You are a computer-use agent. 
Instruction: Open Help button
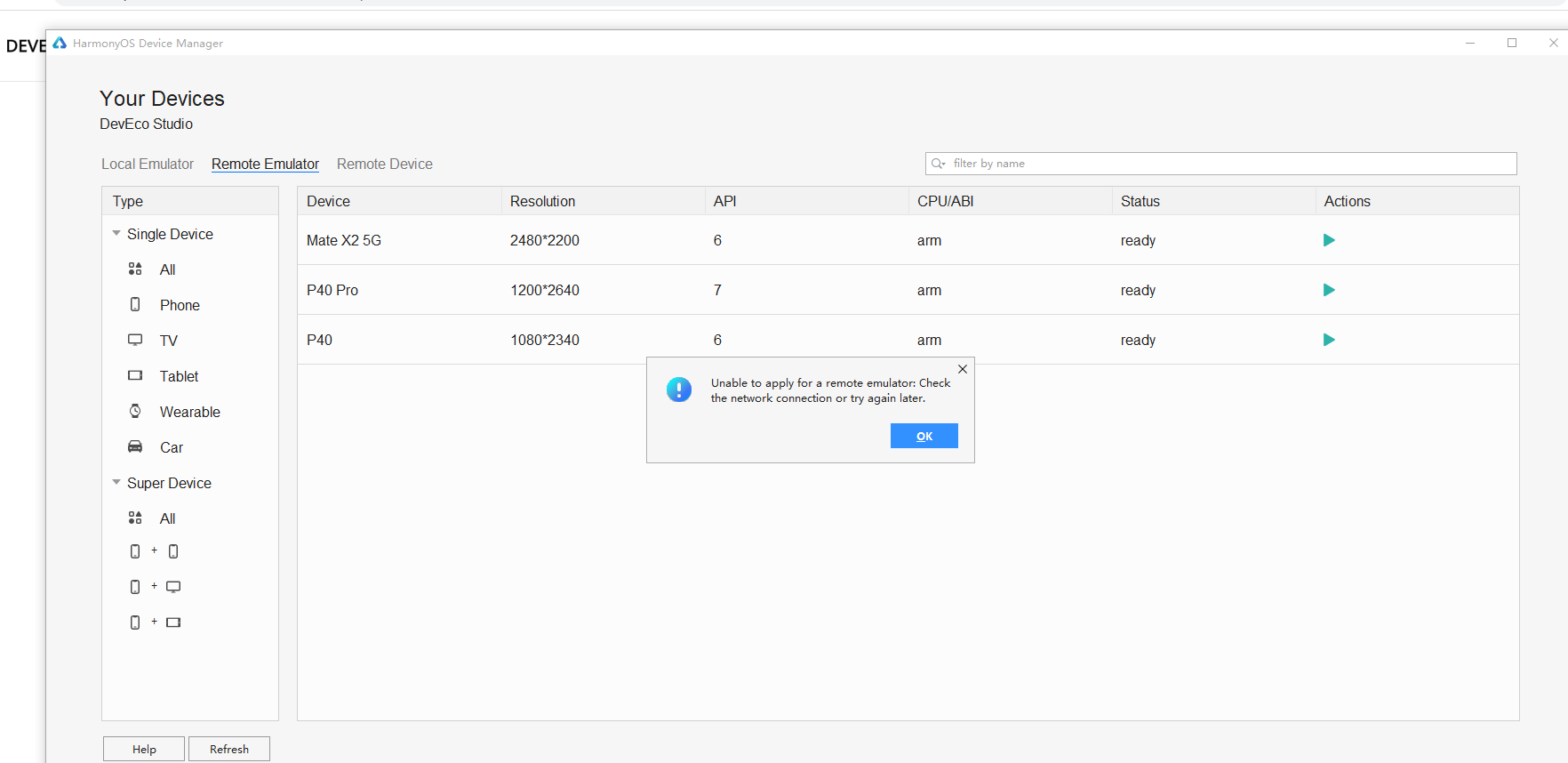point(144,749)
